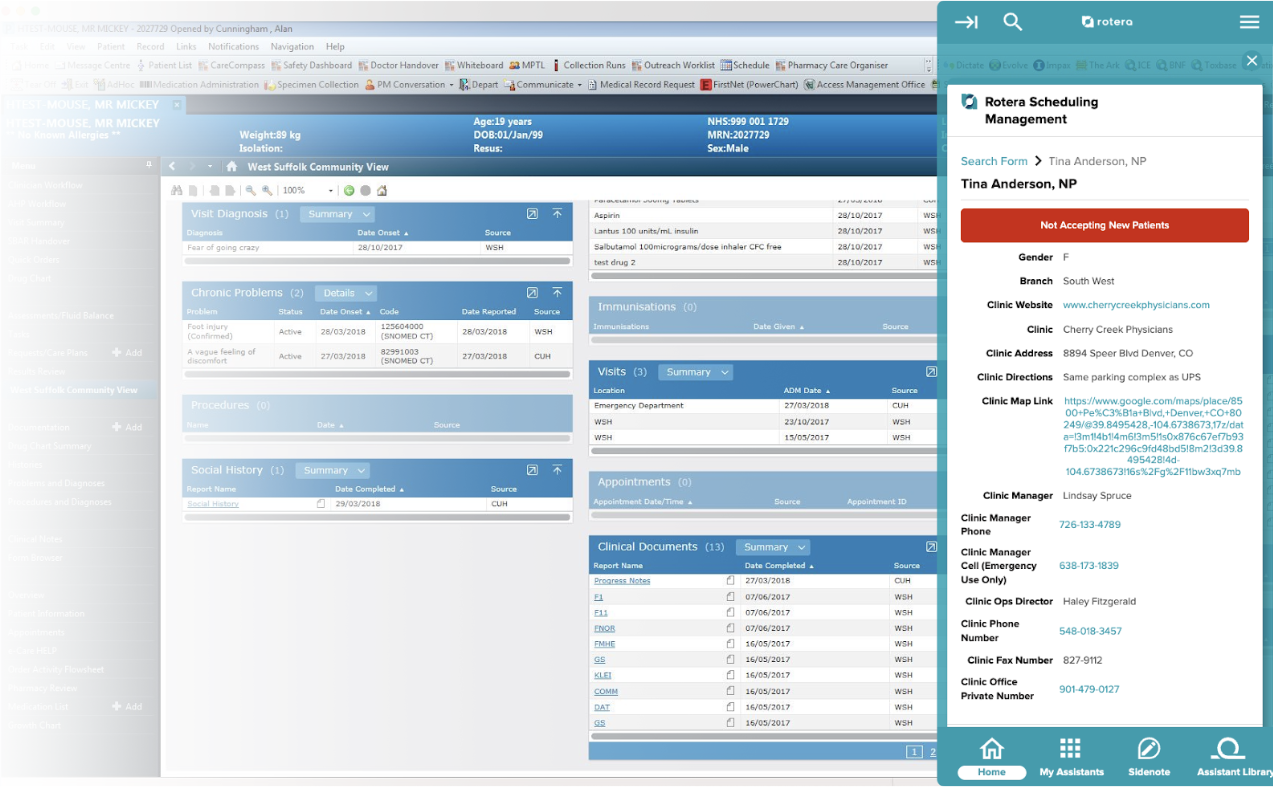The image size is (1273, 787).
Task: Open FNOR document link
Action: pyautogui.click(x=604, y=628)
